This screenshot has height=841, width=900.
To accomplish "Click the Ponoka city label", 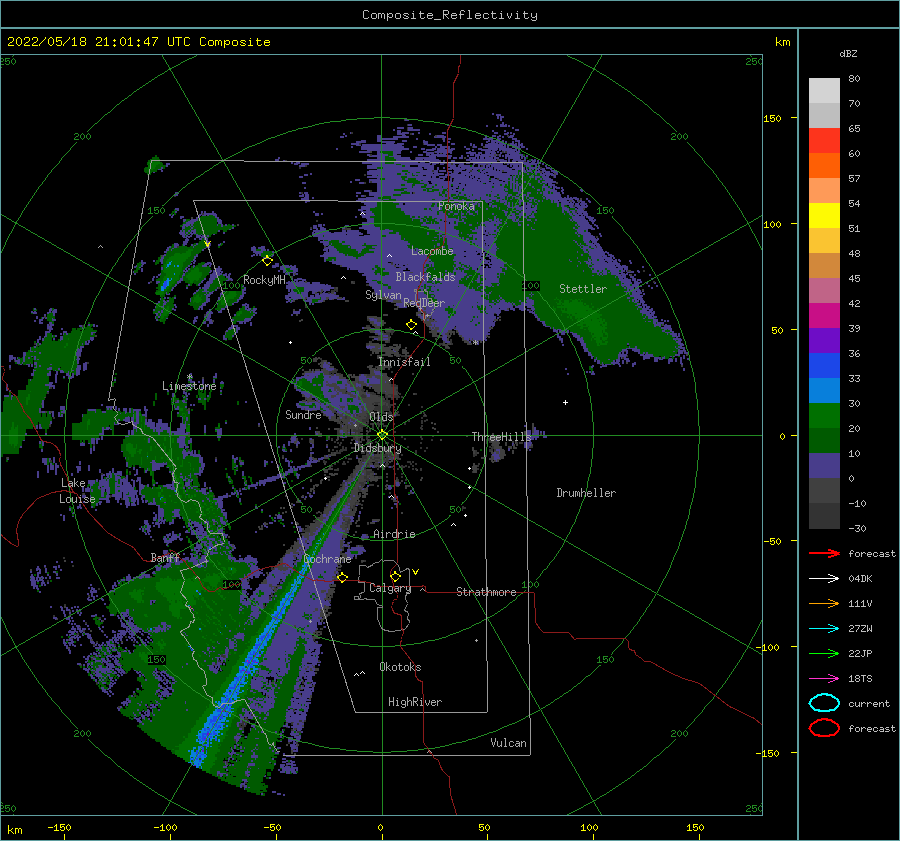I will [x=456, y=206].
